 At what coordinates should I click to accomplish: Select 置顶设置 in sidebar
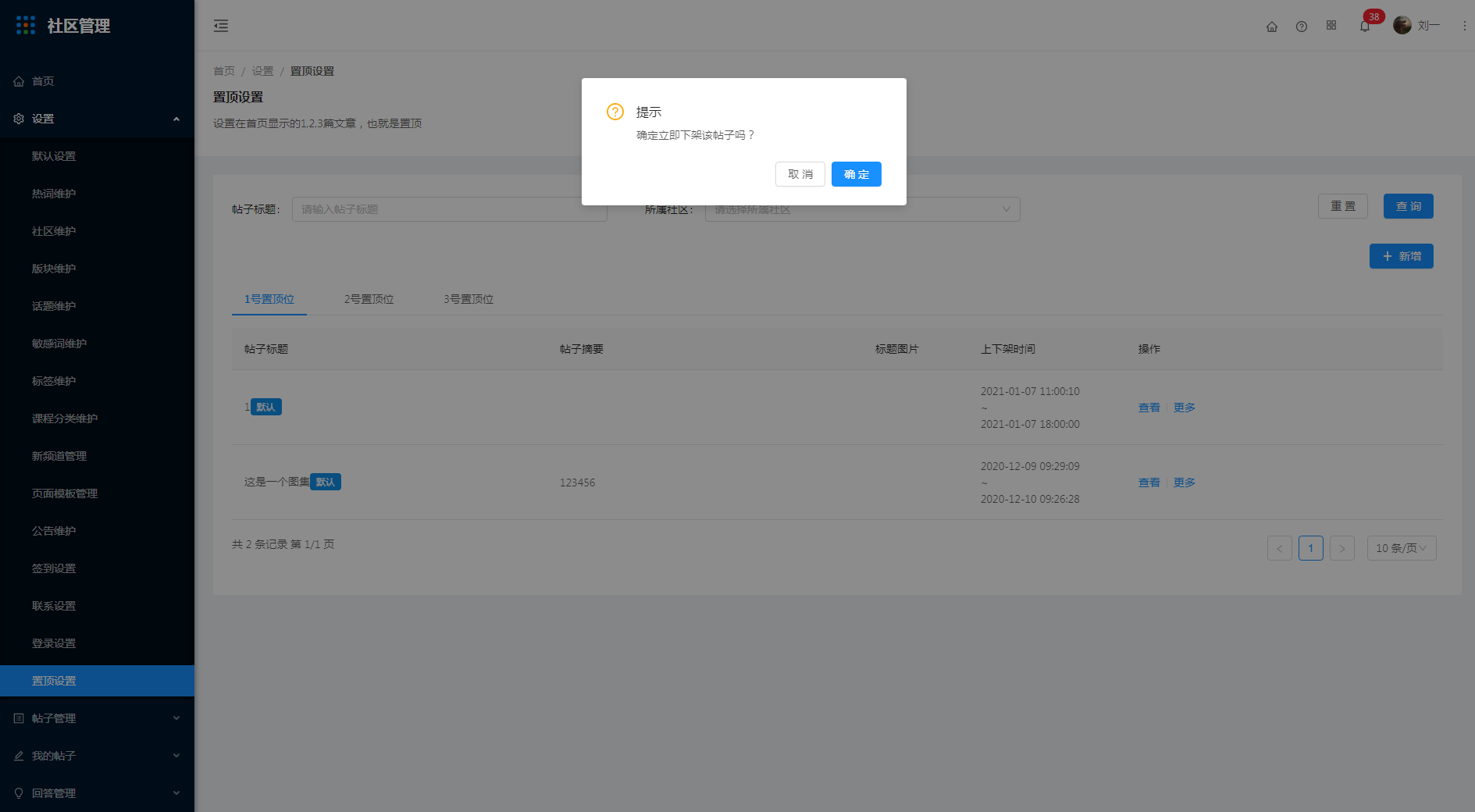97,681
